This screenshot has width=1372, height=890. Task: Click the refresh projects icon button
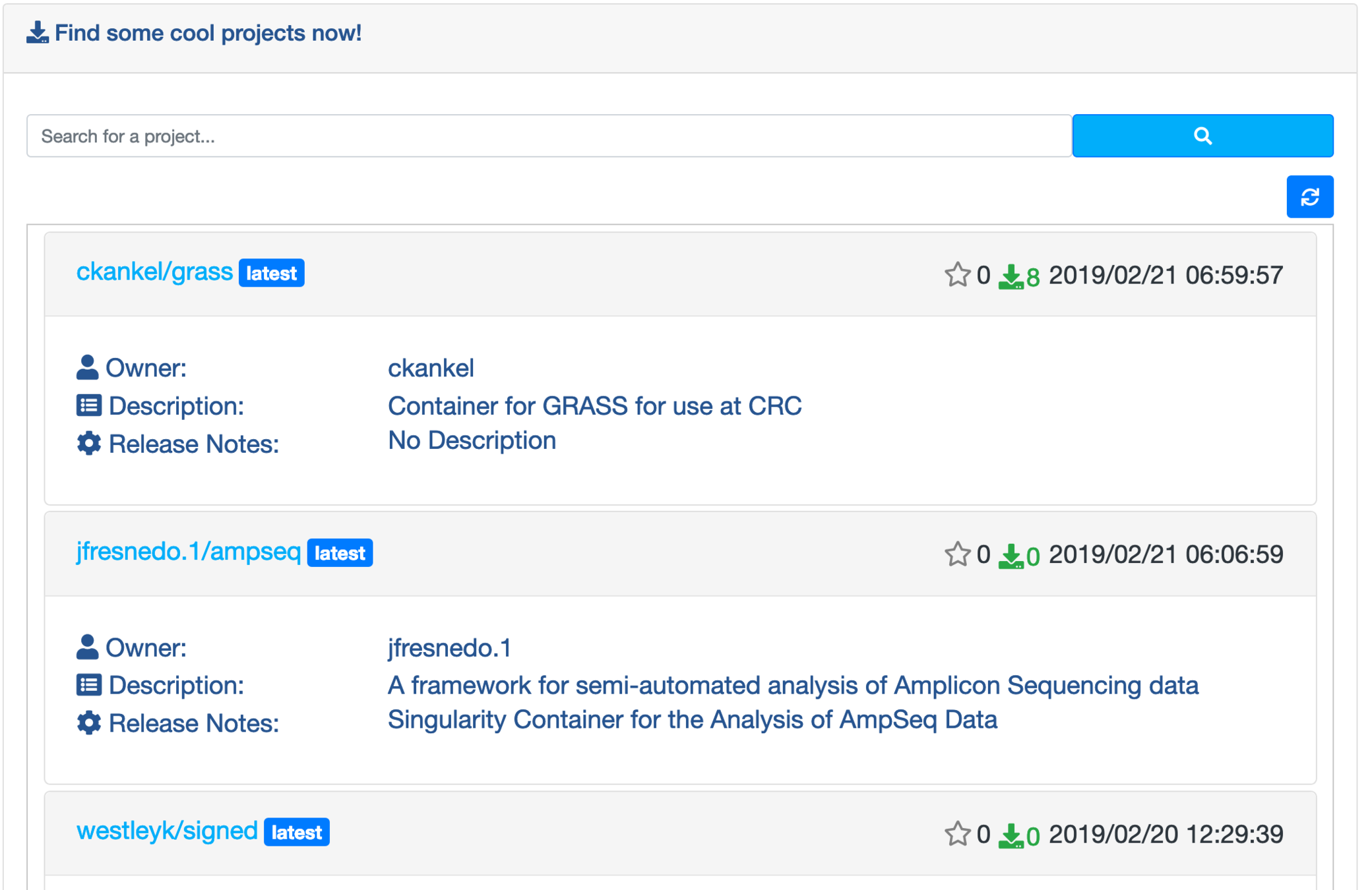click(x=1309, y=196)
